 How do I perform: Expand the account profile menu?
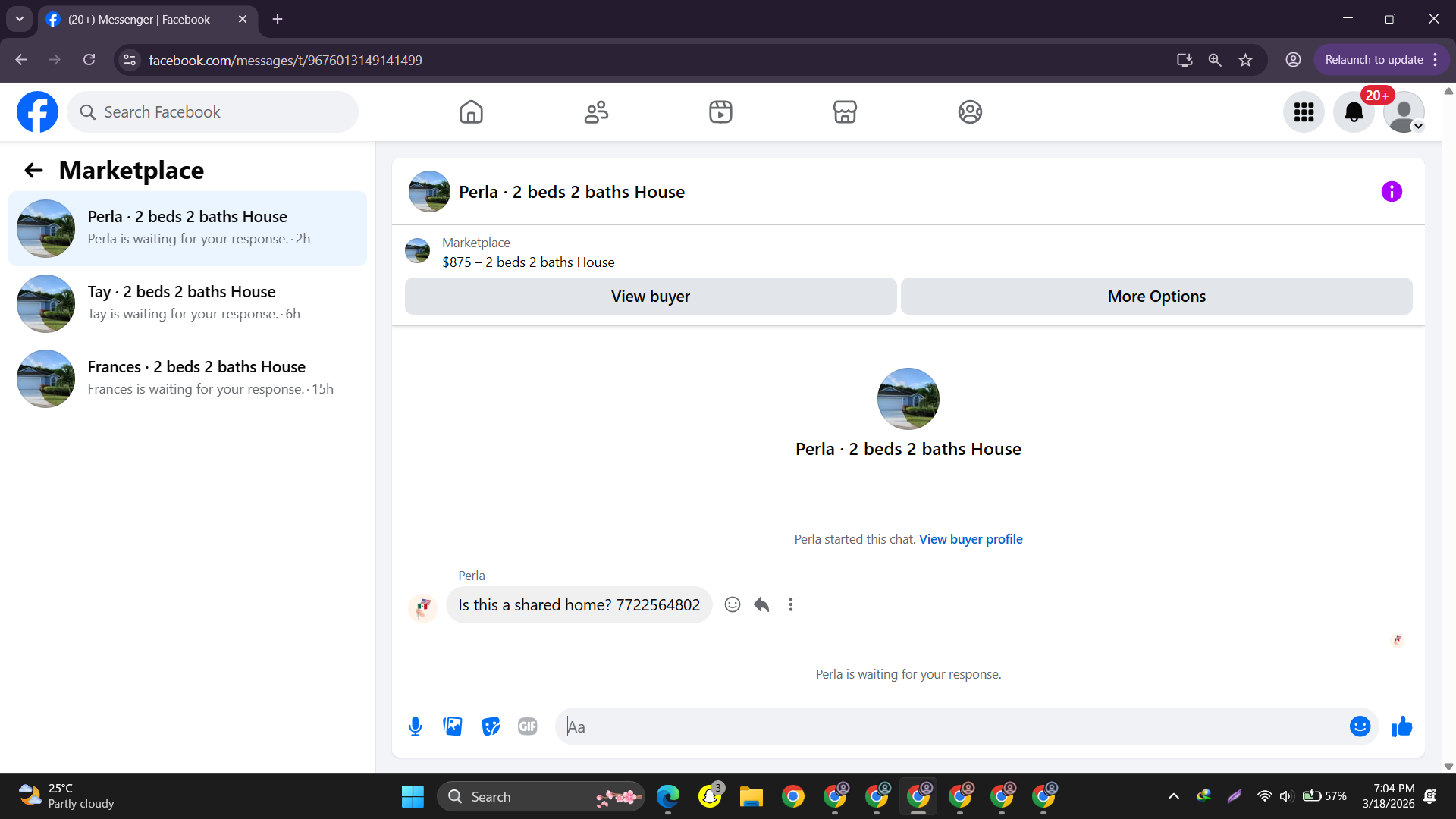click(x=1404, y=112)
